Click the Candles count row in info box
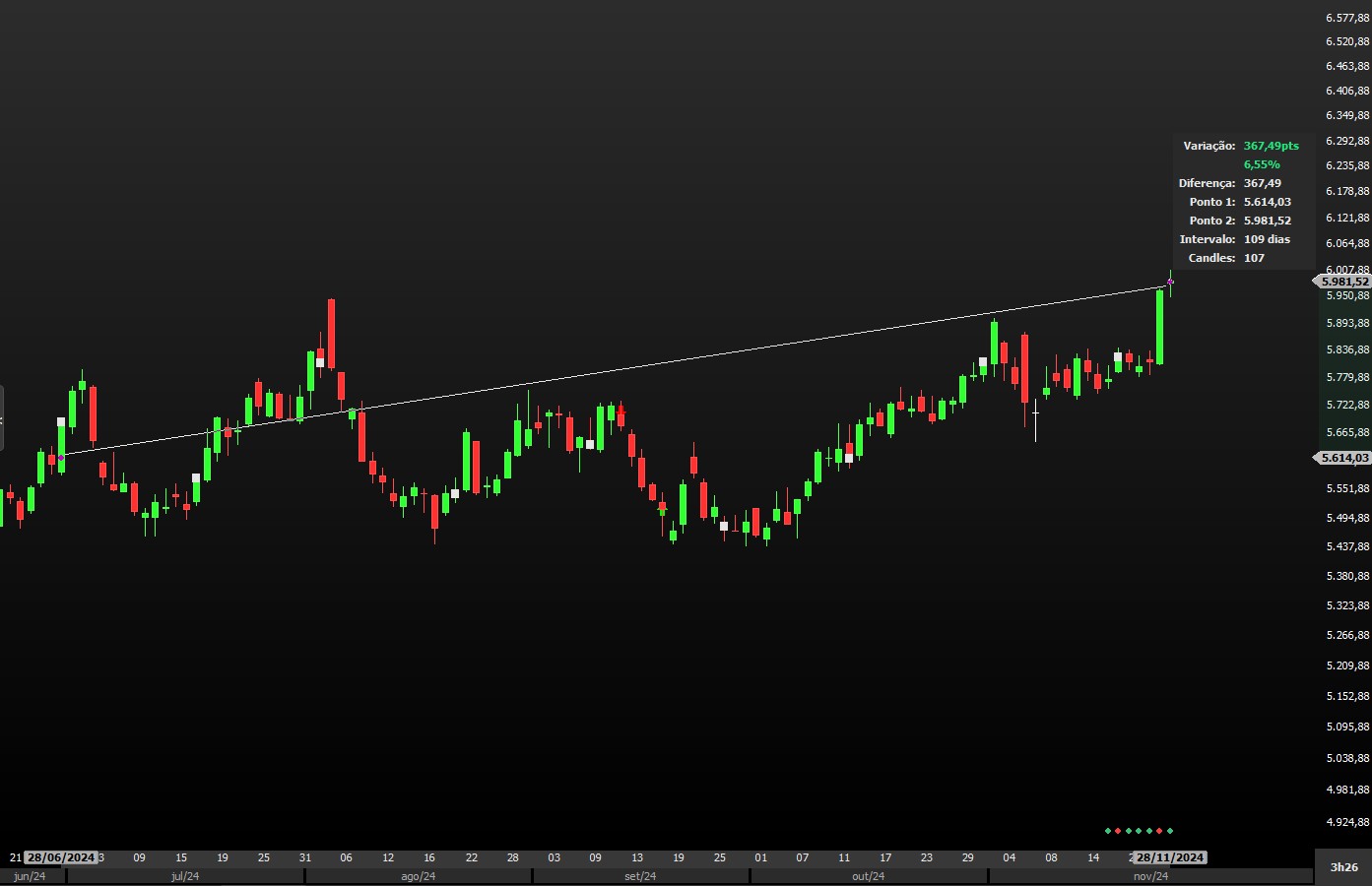 point(1240,258)
